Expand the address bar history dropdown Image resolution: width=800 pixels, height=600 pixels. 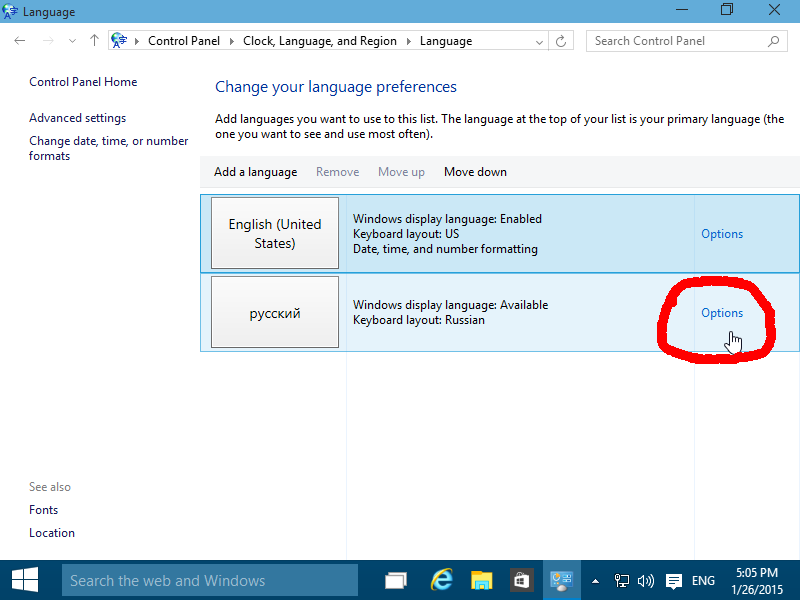coord(539,42)
